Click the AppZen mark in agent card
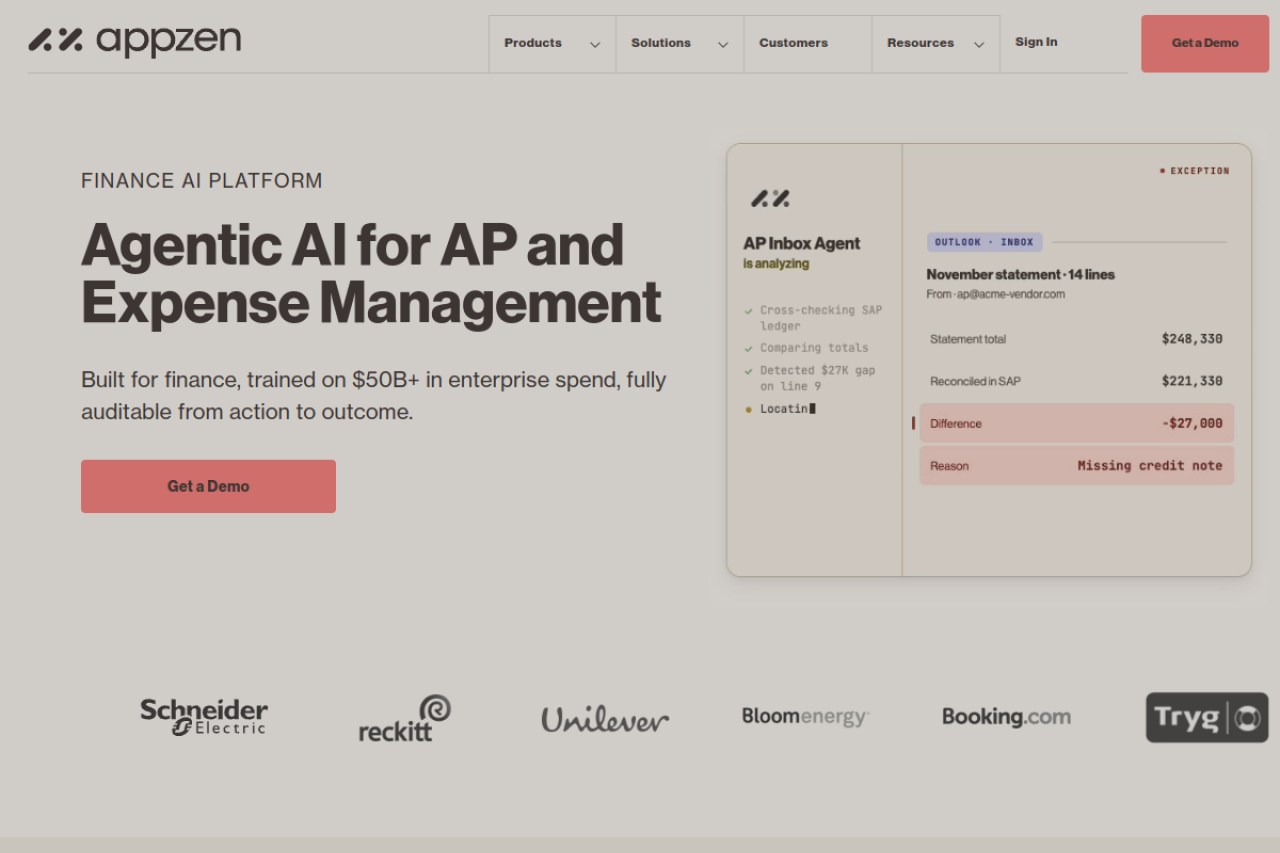Viewport: 1280px width, 853px height. click(x=770, y=198)
